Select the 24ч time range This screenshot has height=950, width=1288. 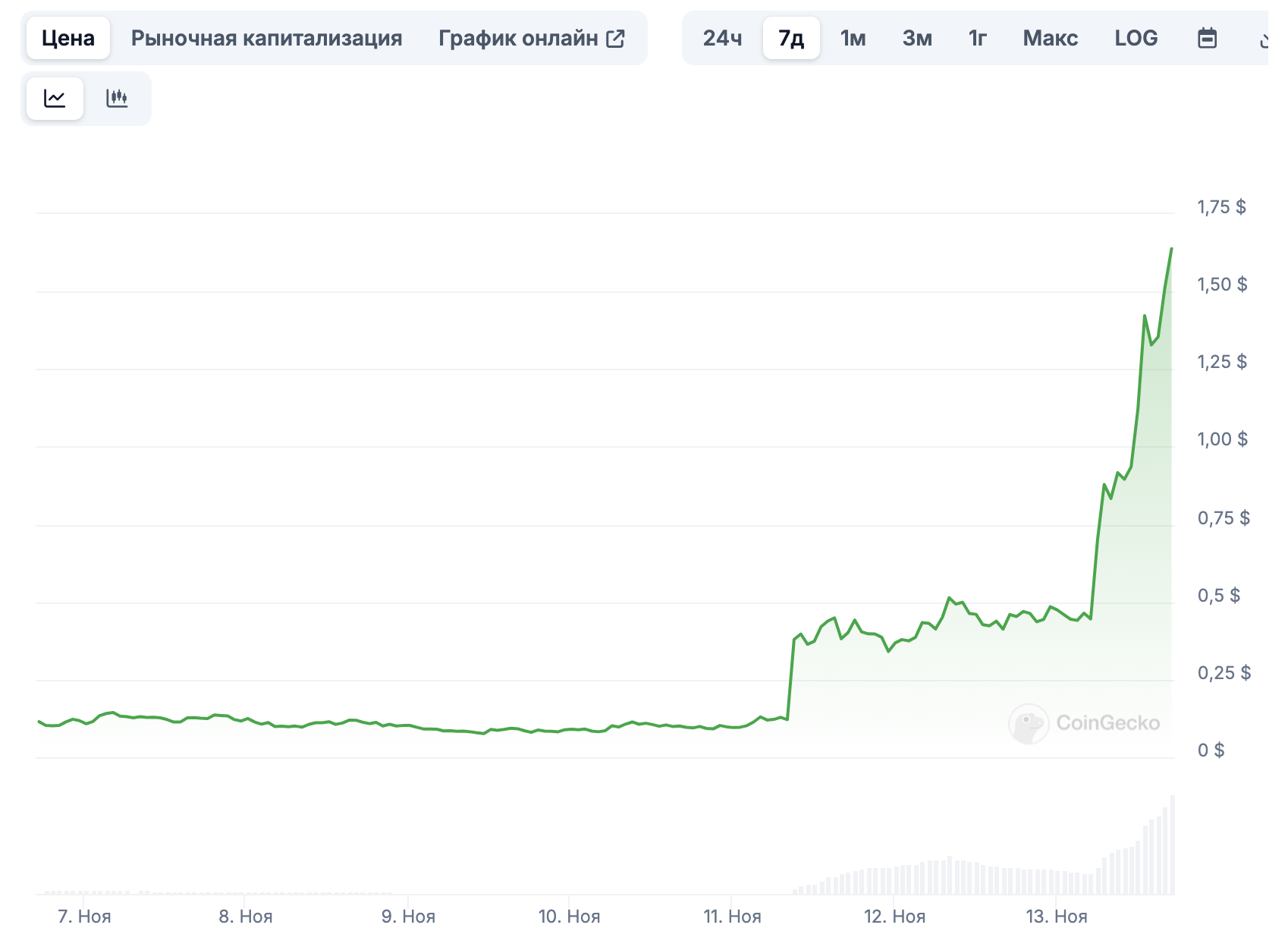722,38
